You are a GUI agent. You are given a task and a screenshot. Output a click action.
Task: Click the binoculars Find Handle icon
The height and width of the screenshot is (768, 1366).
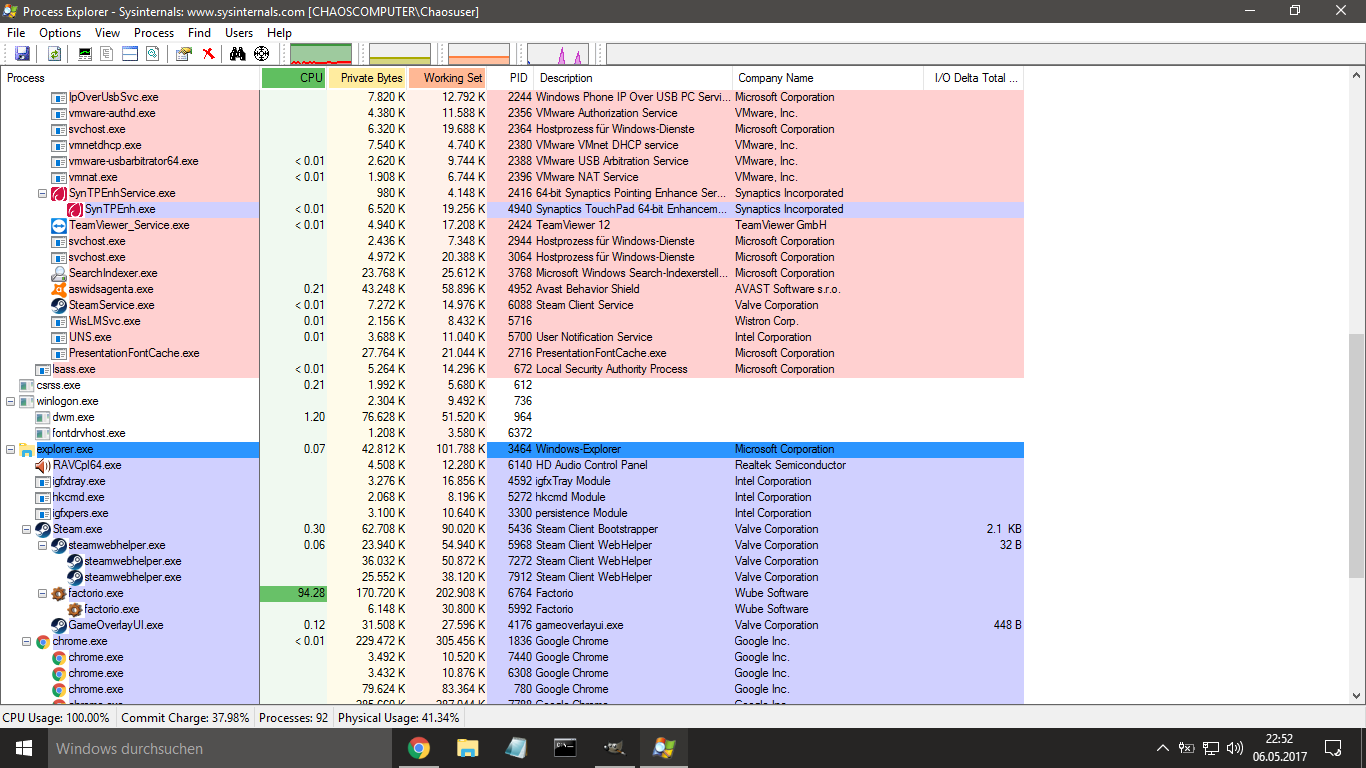(x=238, y=54)
